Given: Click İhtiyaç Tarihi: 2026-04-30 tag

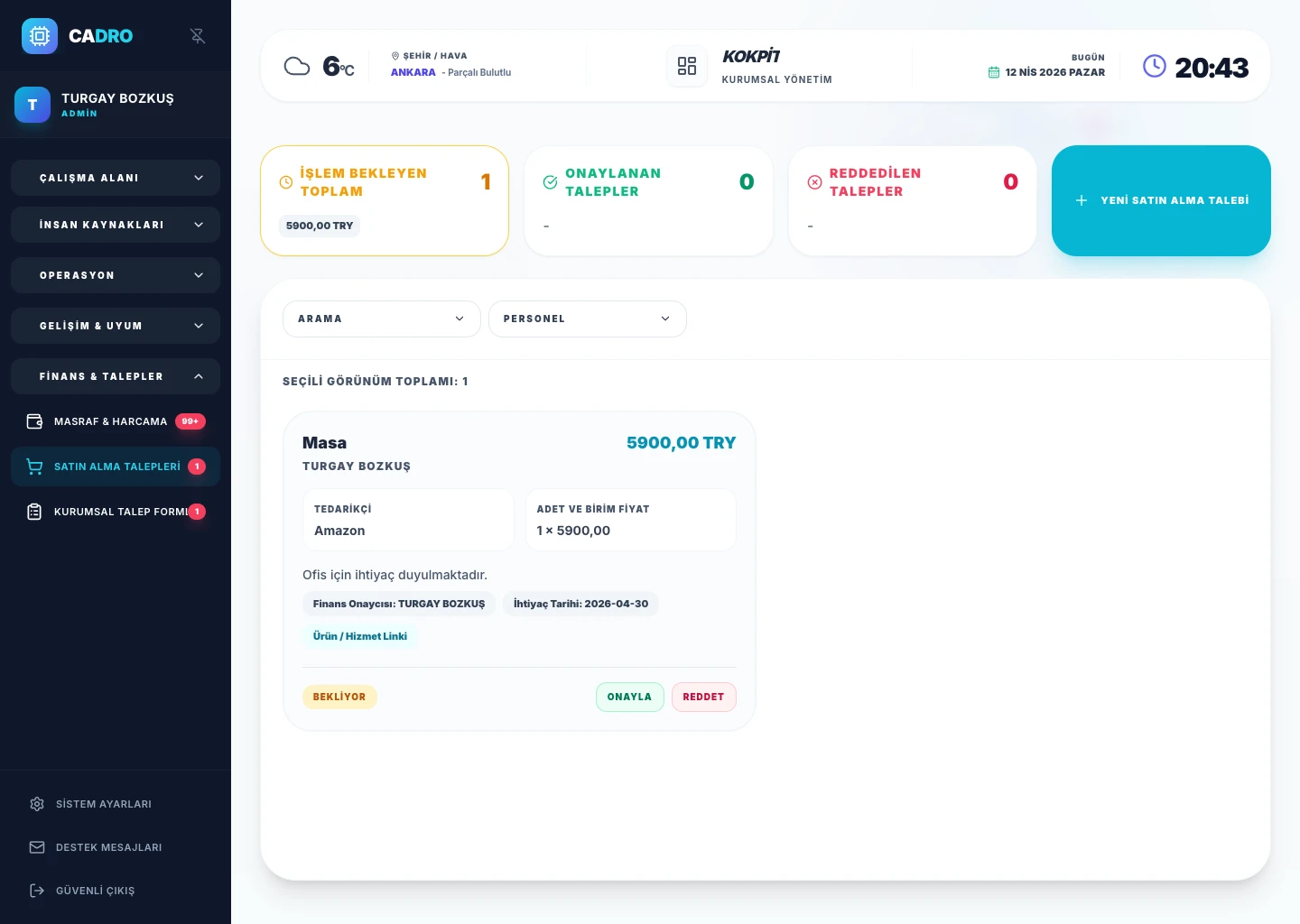Looking at the screenshot, I should pos(580,604).
